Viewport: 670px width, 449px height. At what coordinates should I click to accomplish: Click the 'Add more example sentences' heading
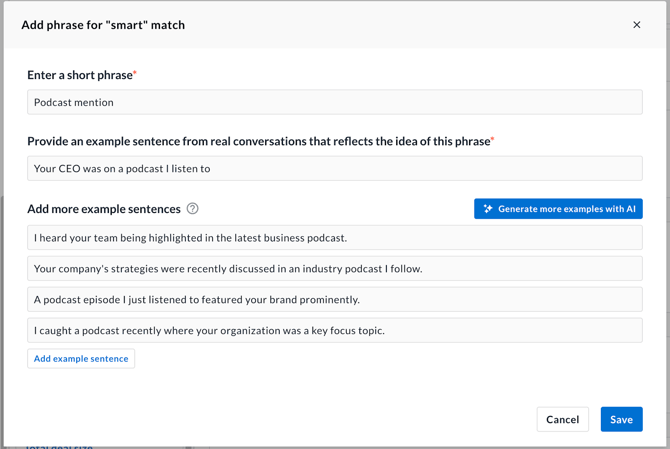(104, 209)
